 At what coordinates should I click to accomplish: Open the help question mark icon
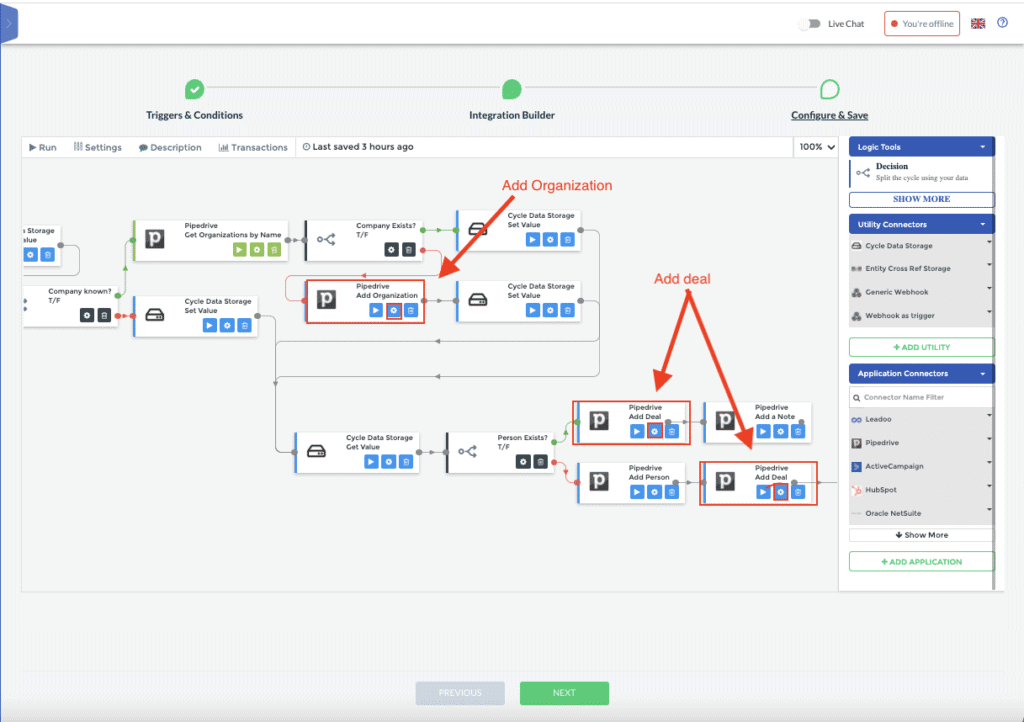click(1002, 23)
